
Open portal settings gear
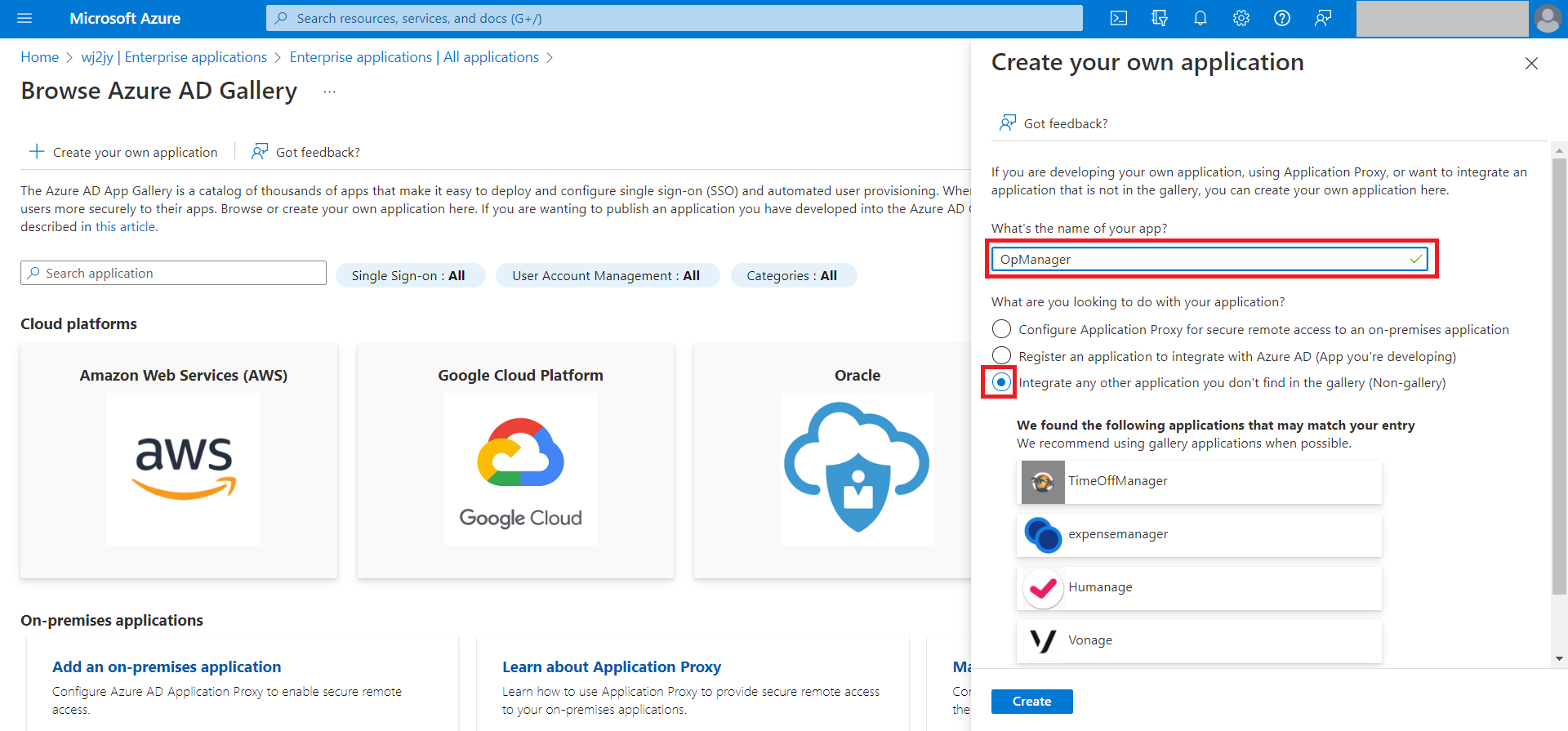1241,18
